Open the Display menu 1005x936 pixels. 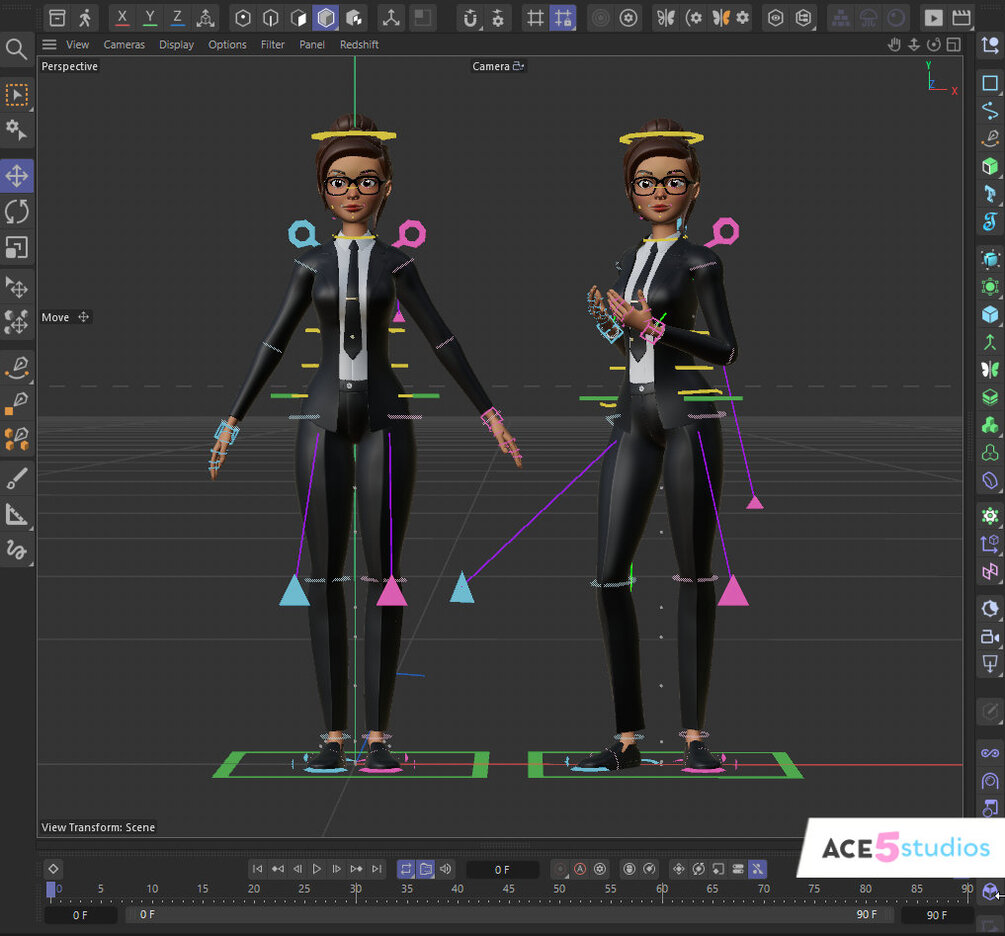[176, 44]
